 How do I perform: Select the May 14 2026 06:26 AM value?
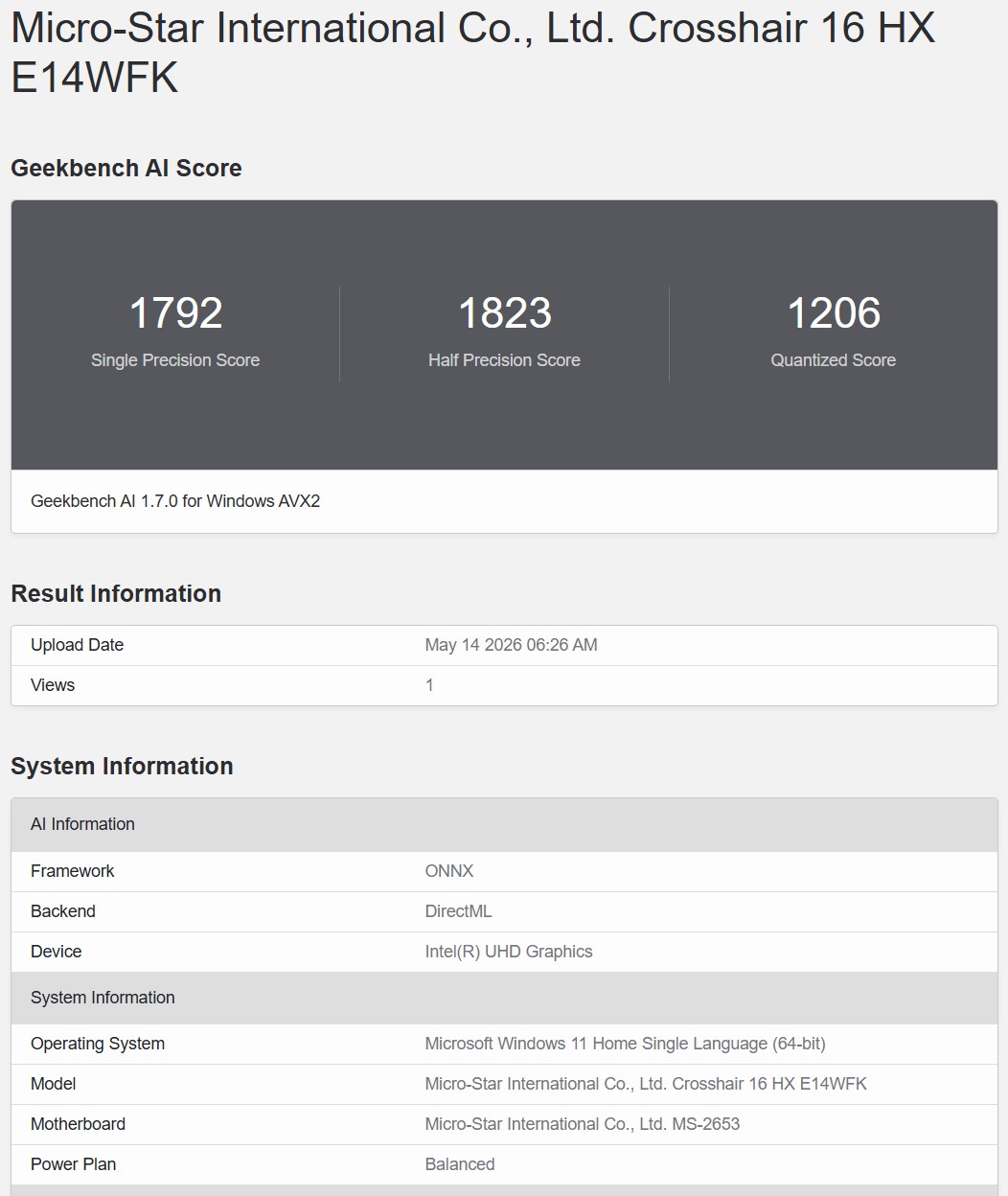(512, 645)
